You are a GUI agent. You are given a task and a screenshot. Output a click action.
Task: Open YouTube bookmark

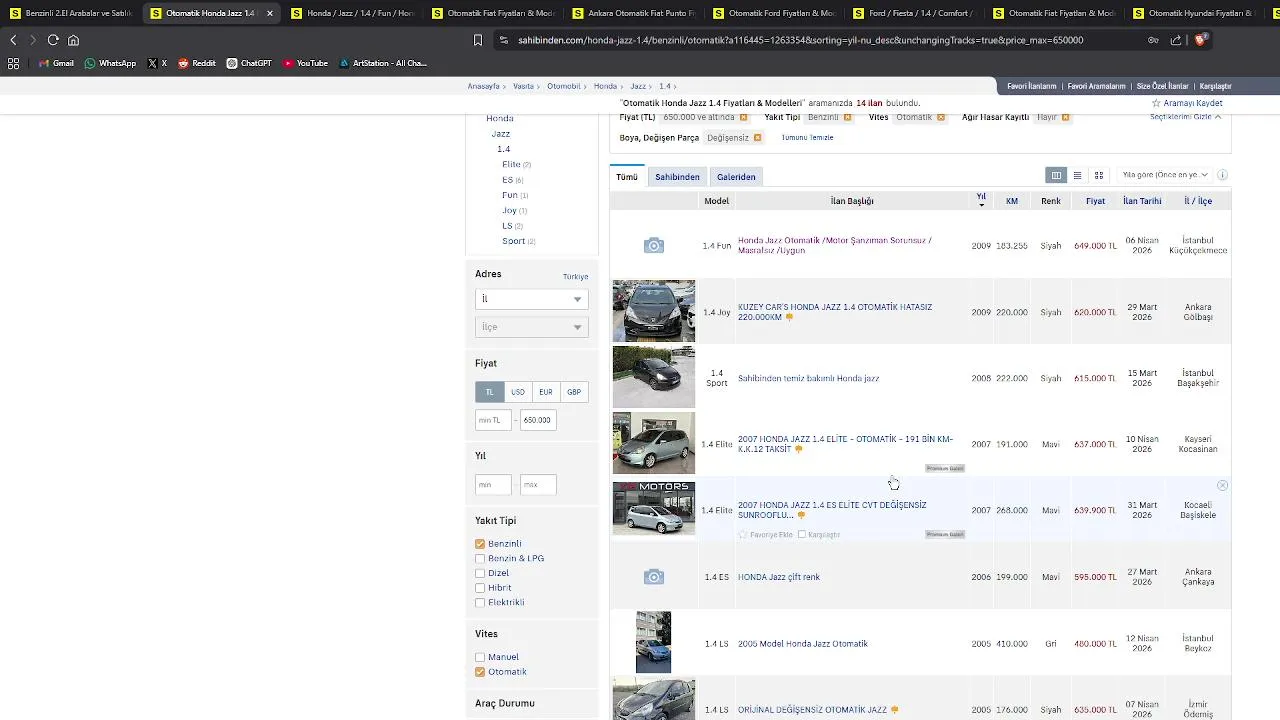click(x=305, y=63)
